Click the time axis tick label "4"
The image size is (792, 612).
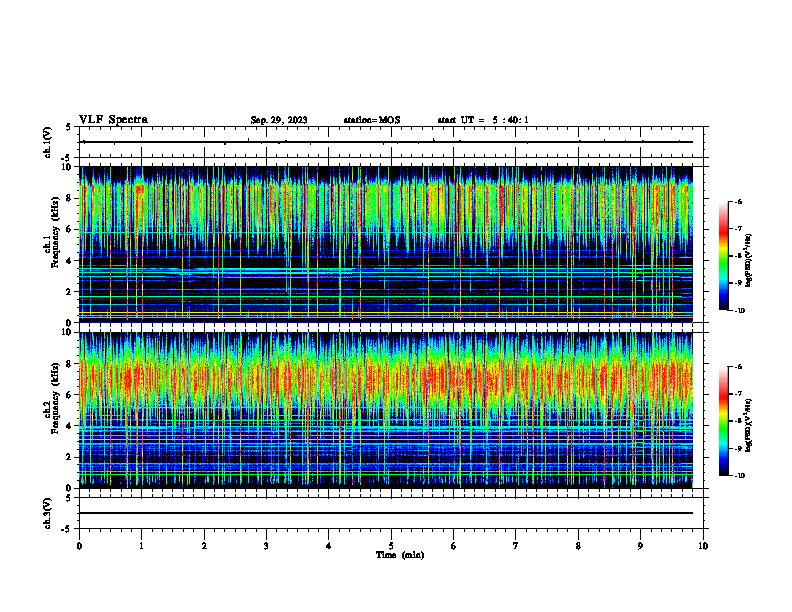tap(329, 546)
